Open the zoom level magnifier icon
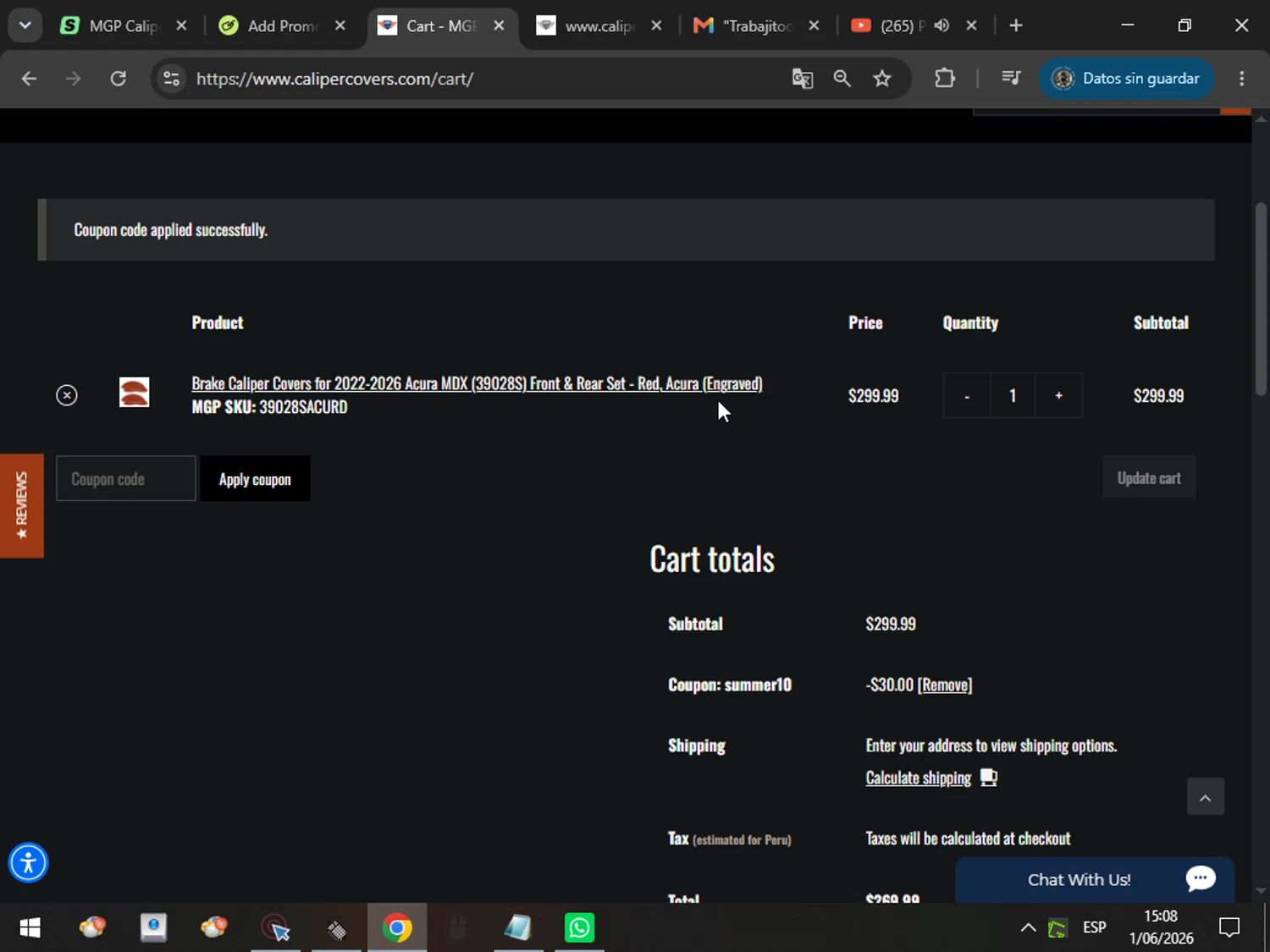The height and width of the screenshot is (952, 1270). 842,79
